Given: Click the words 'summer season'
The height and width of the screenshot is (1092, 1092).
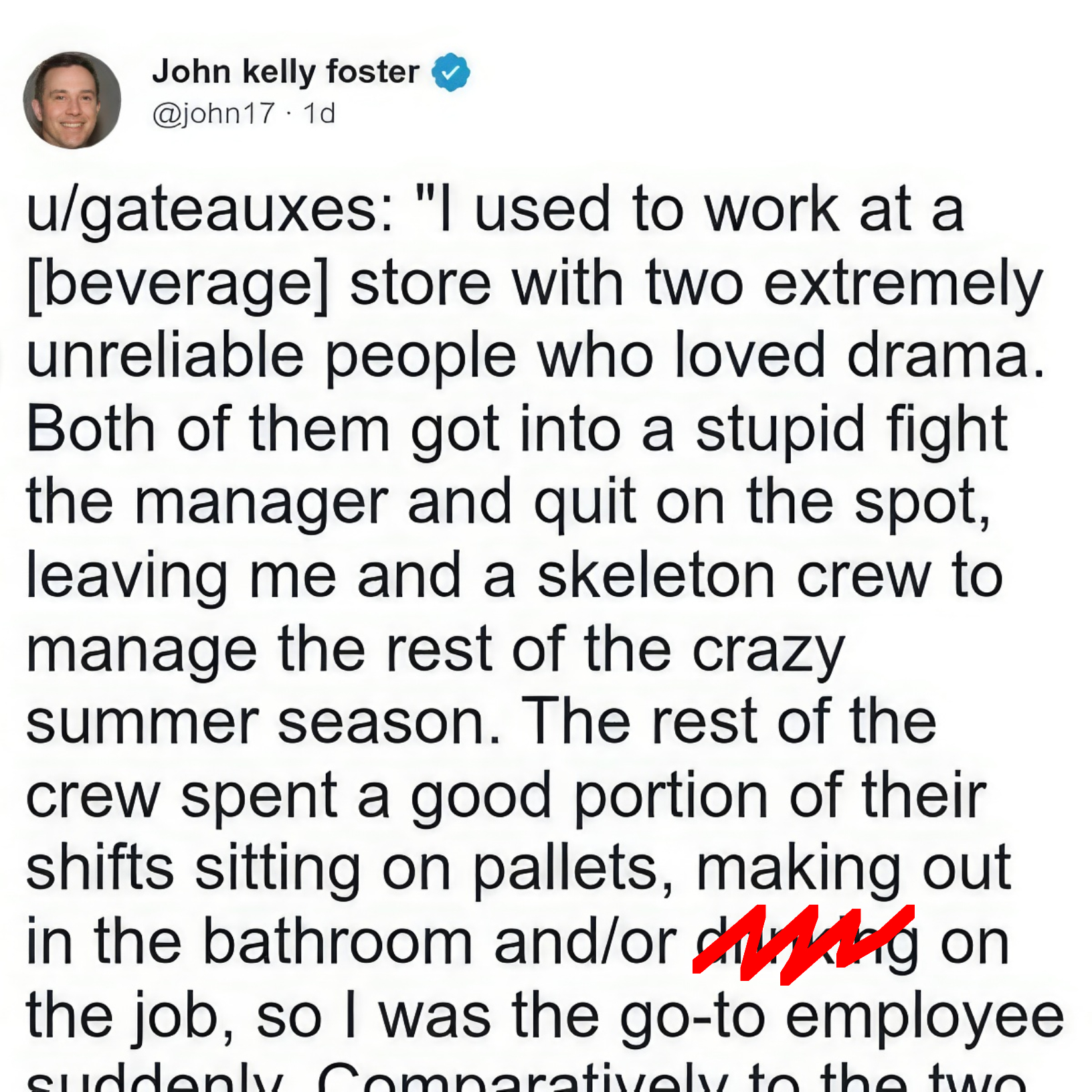Looking at the screenshot, I should tap(263, 723).
